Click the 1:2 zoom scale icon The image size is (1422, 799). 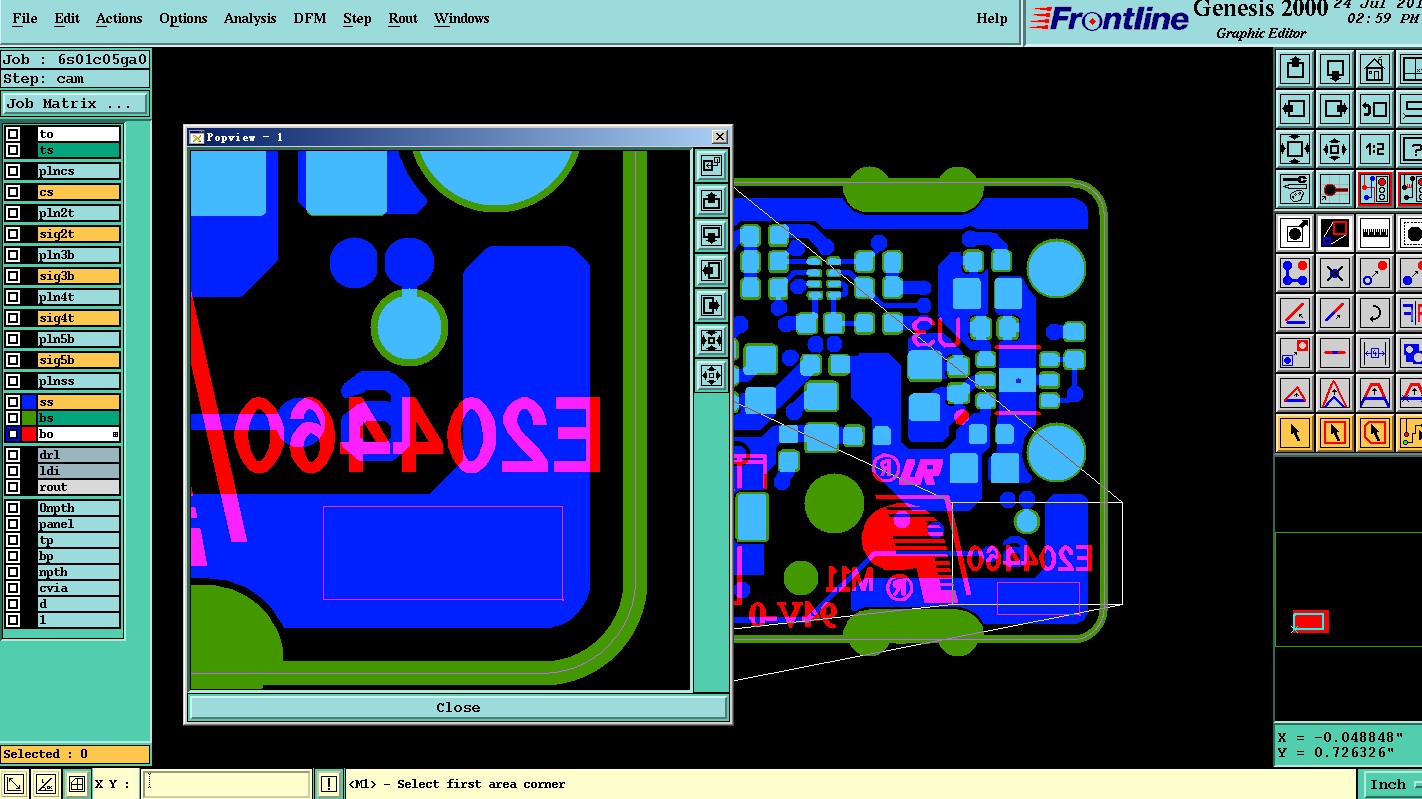tap(1375, 149)
